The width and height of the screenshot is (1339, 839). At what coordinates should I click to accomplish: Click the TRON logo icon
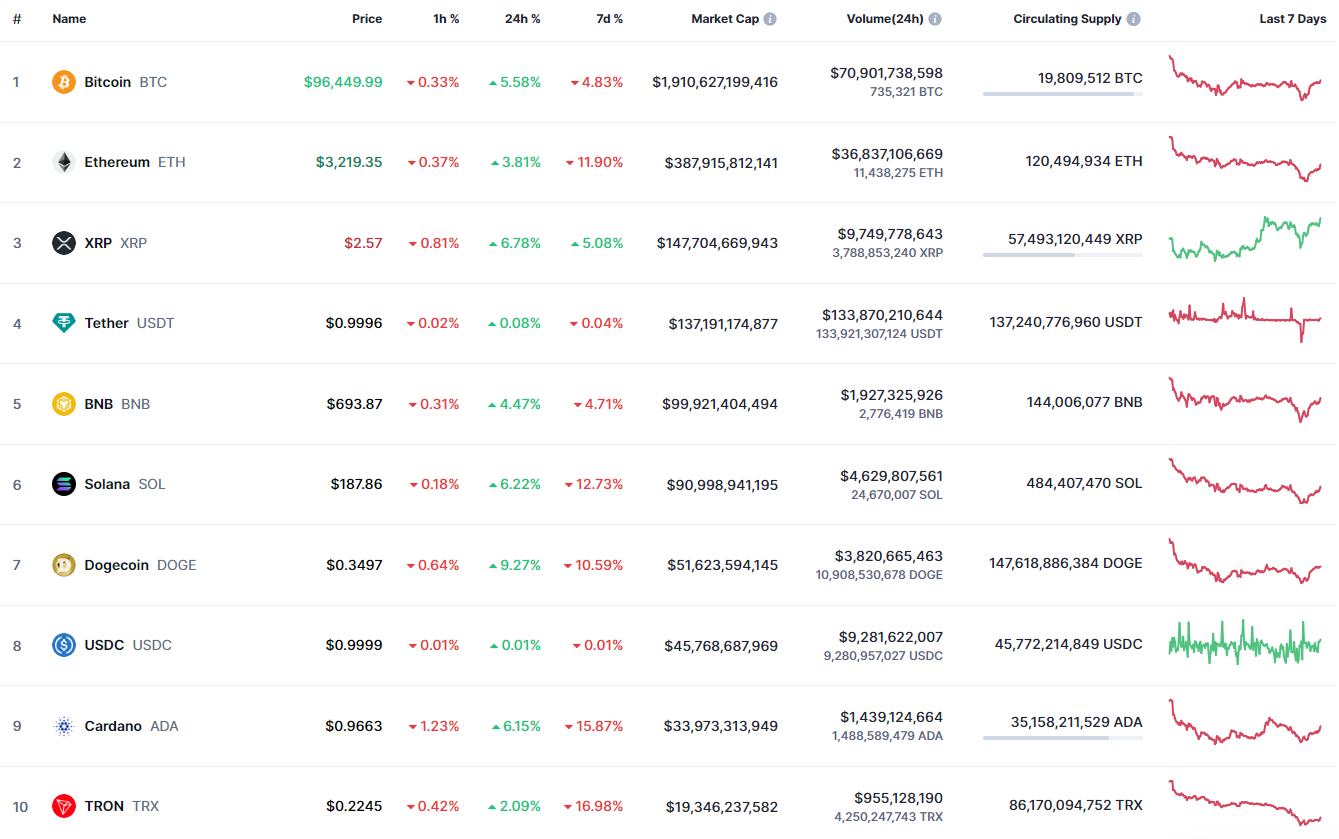(x=64, y=806)
